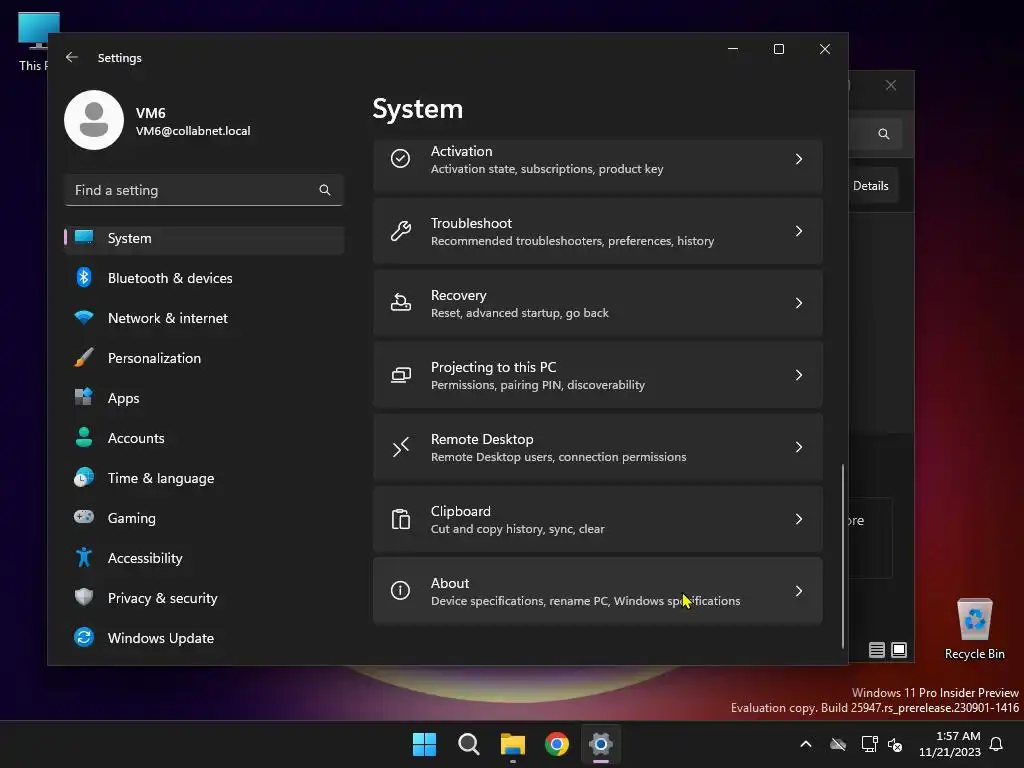Click the OneDrive cloud tray icon
The image size is (1024, 768).
[838, 744]
